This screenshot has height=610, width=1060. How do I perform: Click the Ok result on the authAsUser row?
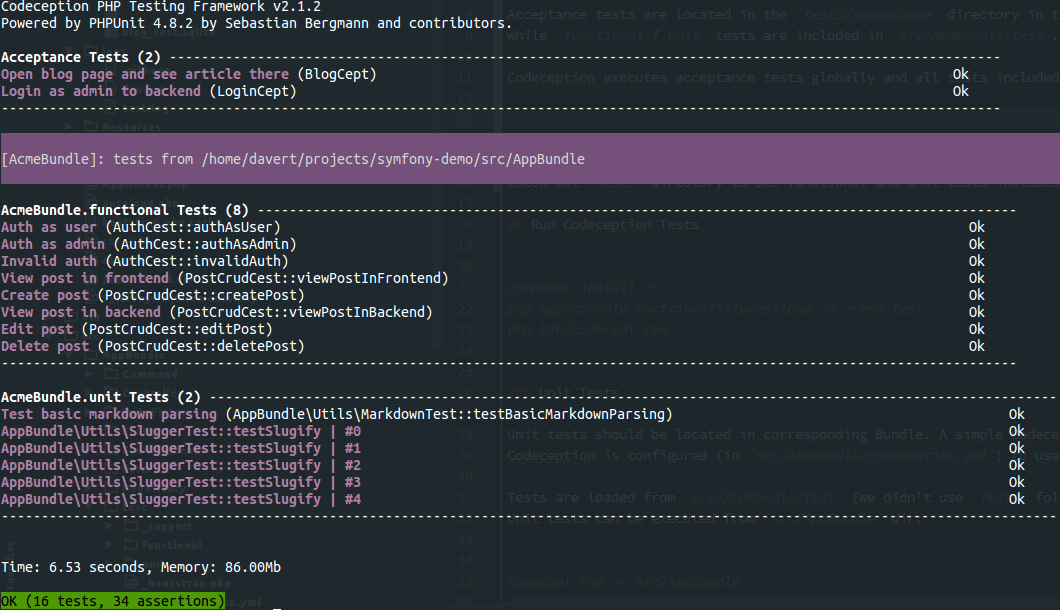[977, 227]
